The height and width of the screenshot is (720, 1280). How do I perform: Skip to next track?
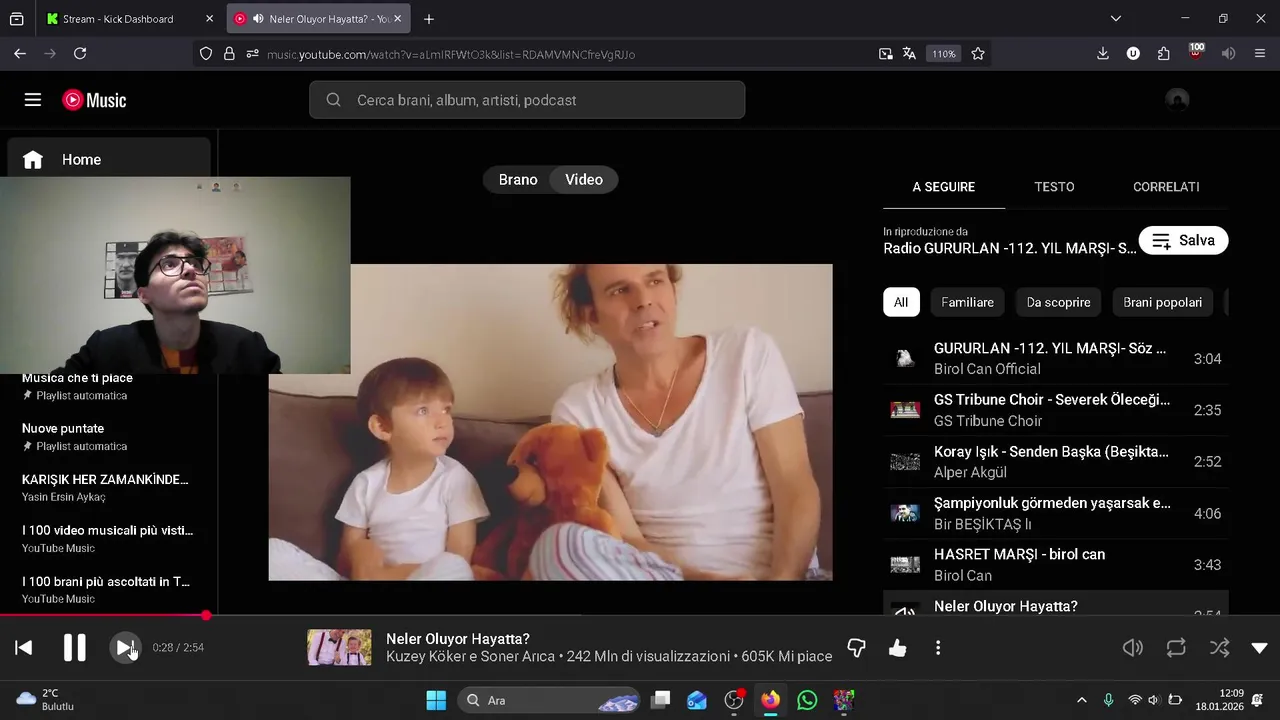click(125, 648)
